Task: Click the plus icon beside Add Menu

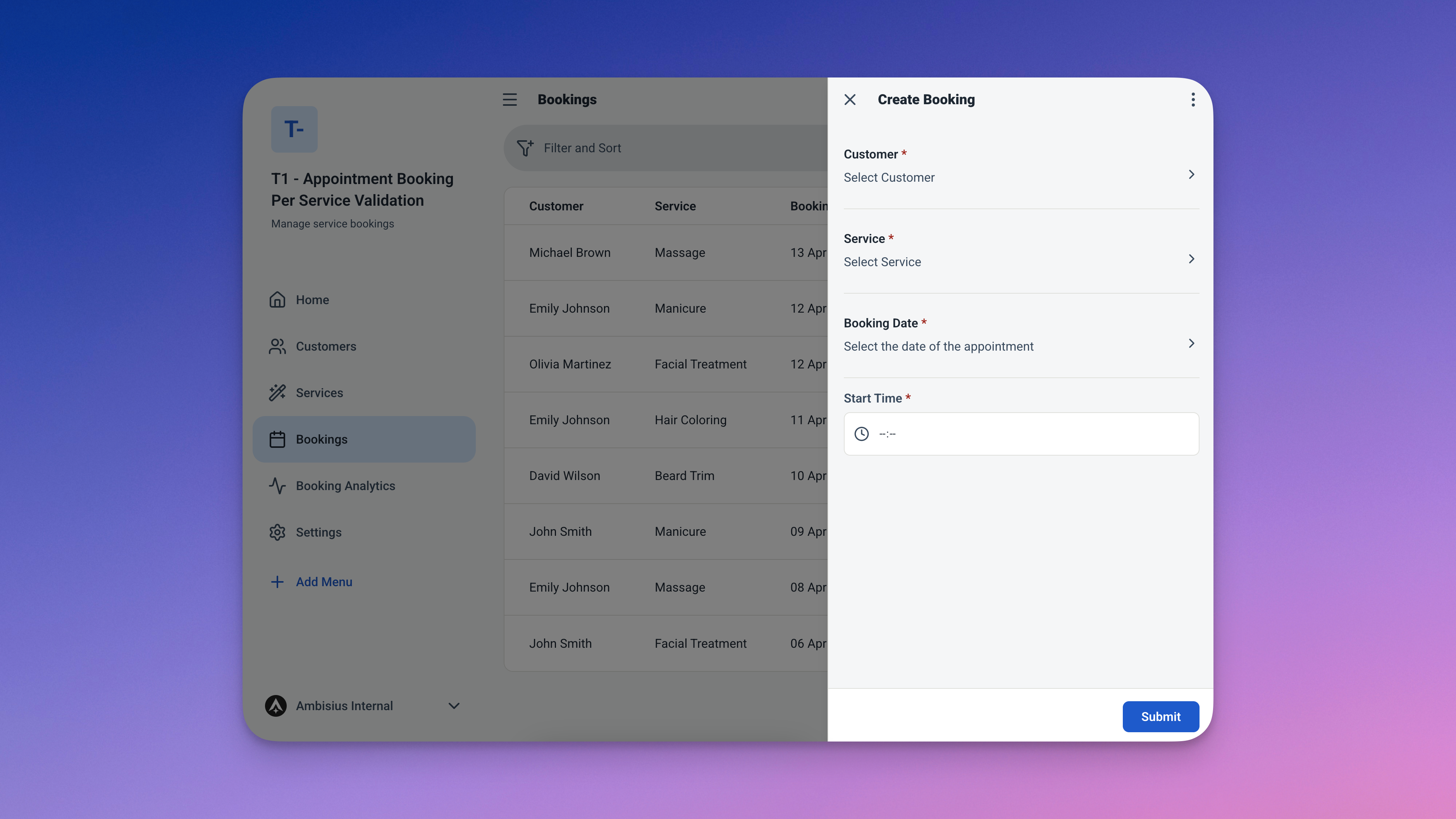Action: [277, 582]
